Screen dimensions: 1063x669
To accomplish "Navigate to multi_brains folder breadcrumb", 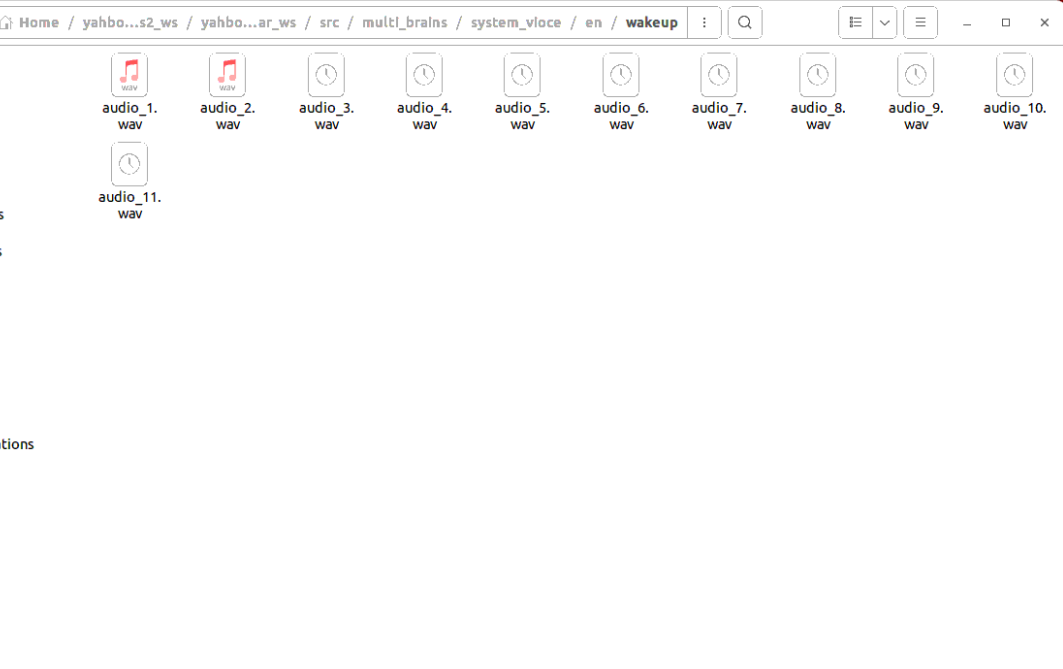I will 405,22.
